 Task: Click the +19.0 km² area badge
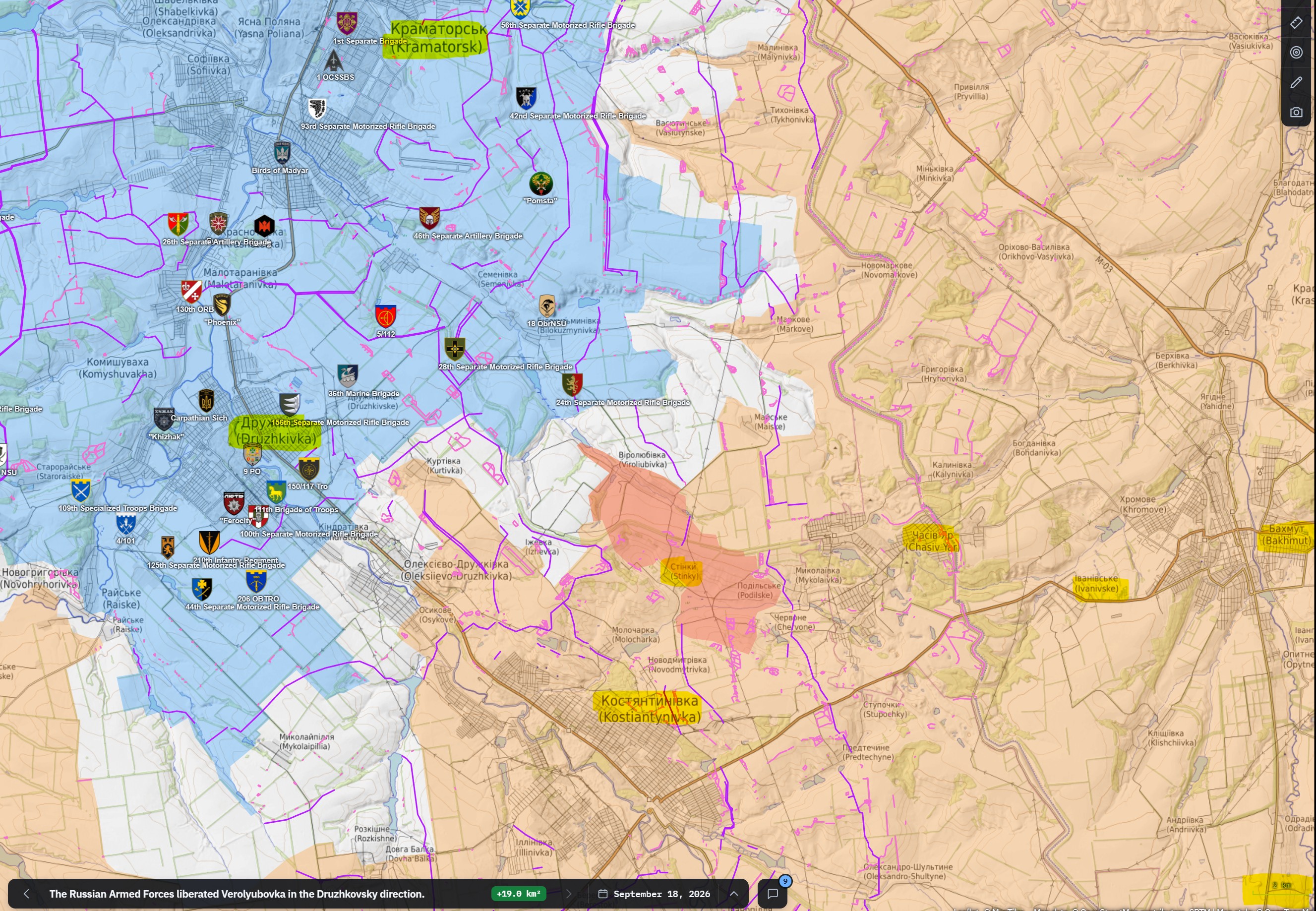(x=519, y=894)
